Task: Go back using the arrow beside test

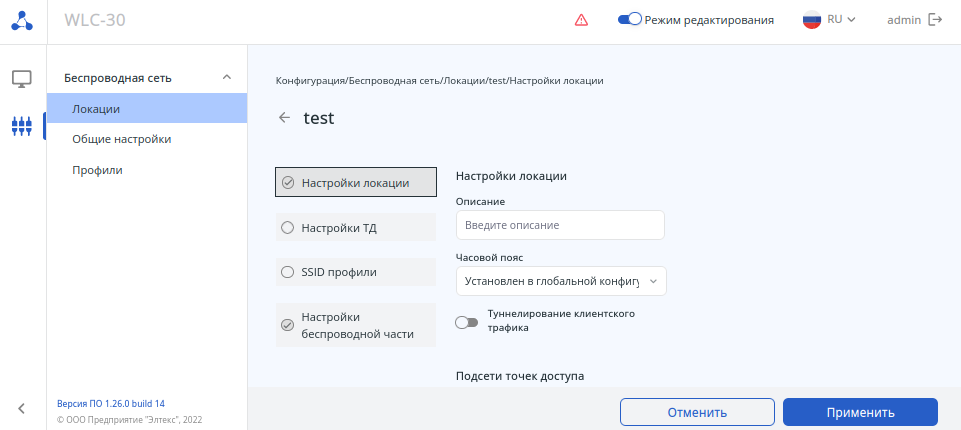Action: tap(285, 118)
